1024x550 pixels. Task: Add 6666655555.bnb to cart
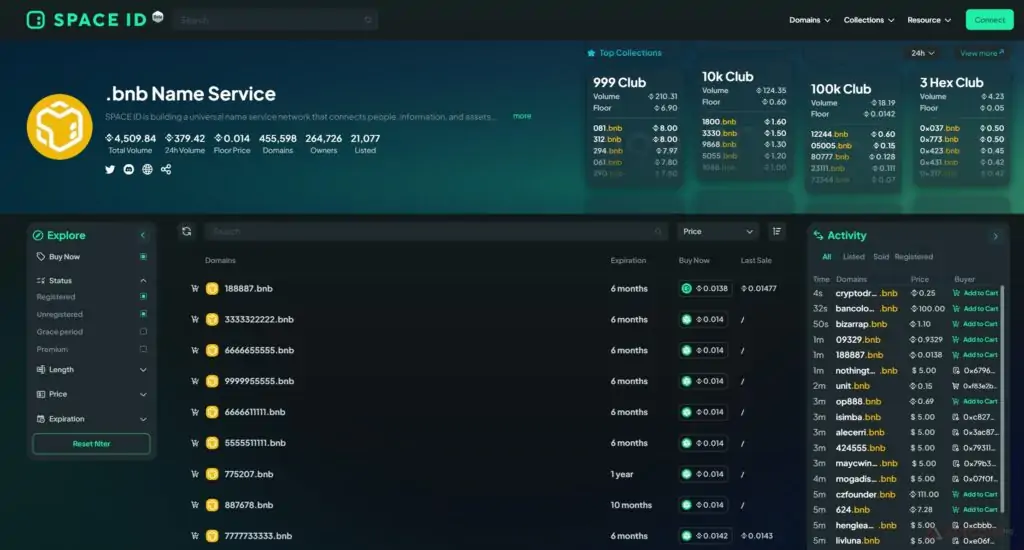pos(195,350)
